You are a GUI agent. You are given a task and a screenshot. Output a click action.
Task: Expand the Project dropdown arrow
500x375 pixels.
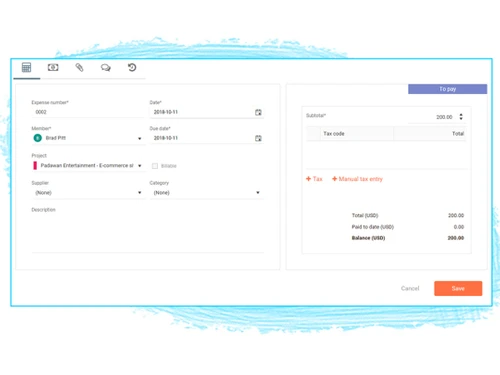coord(140,166)
